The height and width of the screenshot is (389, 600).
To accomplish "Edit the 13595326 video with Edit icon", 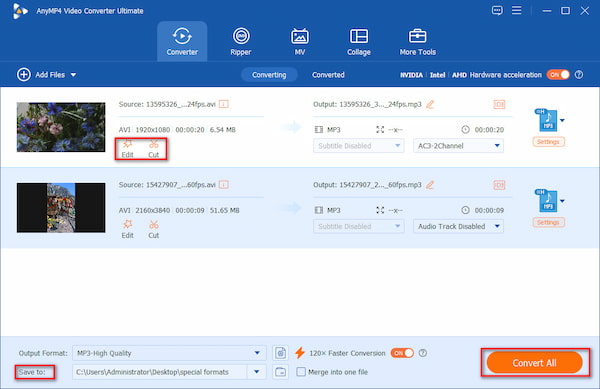I will pyautogui.click(x=127, y=149).
